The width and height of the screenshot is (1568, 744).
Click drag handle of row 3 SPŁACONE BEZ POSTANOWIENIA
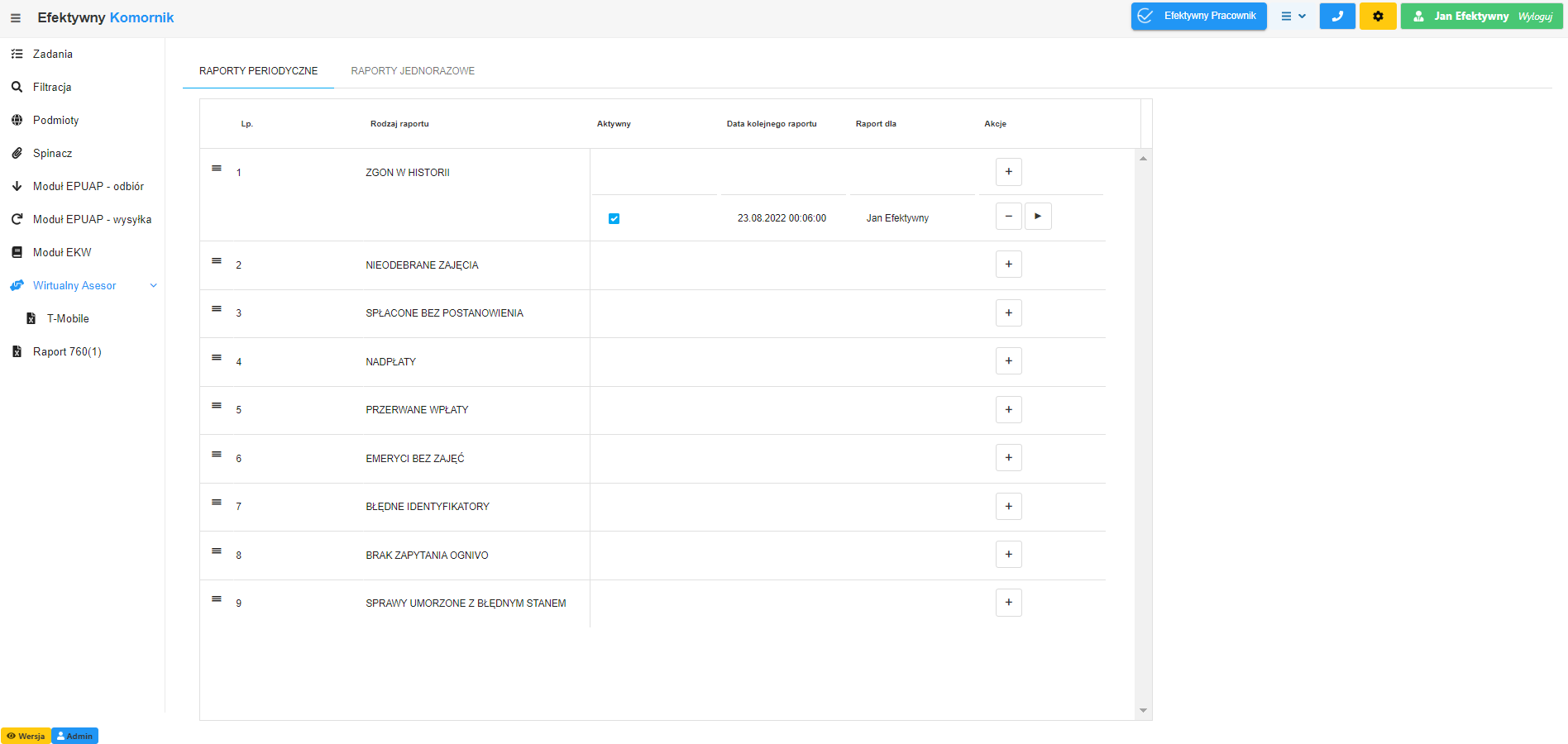point(217,308)
